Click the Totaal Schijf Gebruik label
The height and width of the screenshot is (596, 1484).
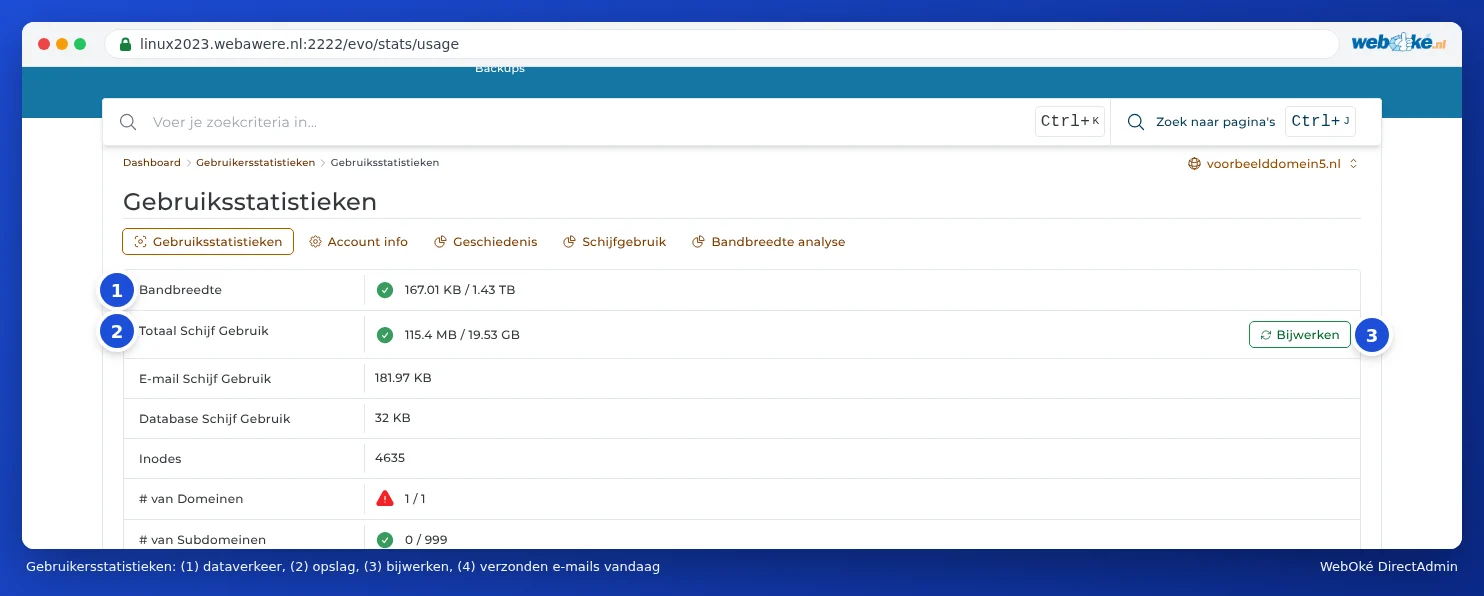pos(204,331)
